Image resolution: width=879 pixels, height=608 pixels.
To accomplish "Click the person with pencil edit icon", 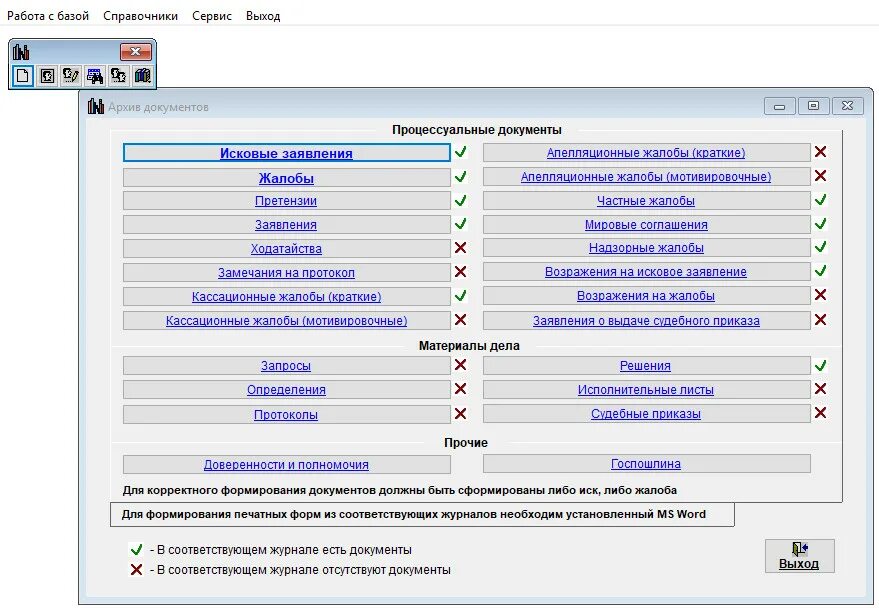I will click(x=71, y=76).
